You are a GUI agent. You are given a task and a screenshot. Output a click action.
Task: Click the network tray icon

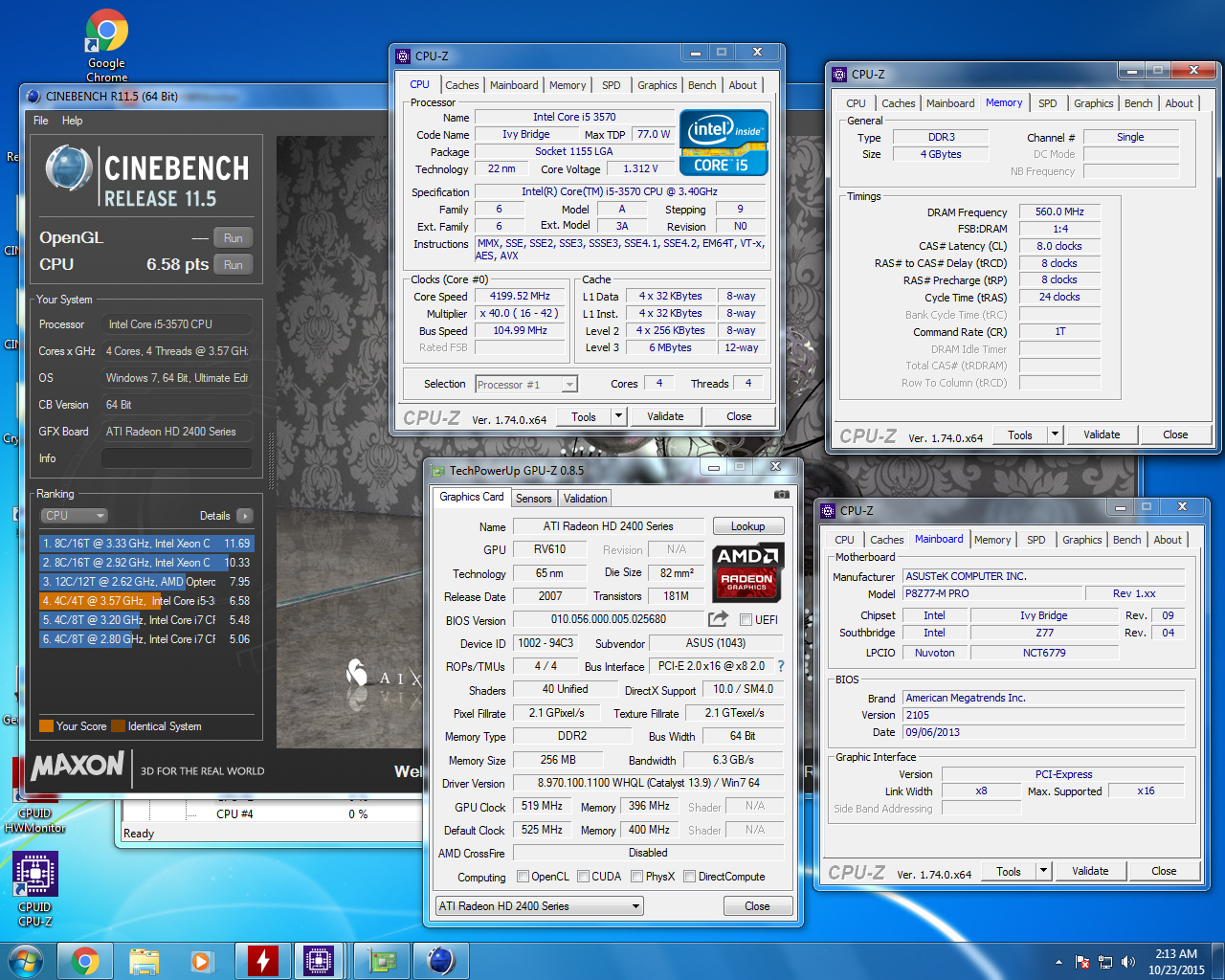tap(1105, 962)
